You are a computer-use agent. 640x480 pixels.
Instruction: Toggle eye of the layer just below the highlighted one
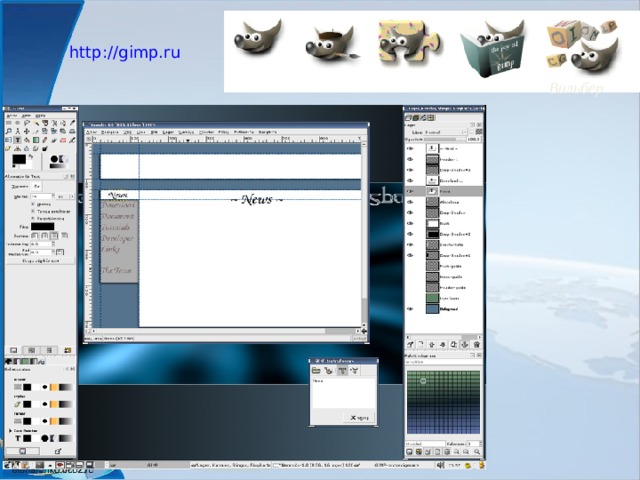[410, 202]
